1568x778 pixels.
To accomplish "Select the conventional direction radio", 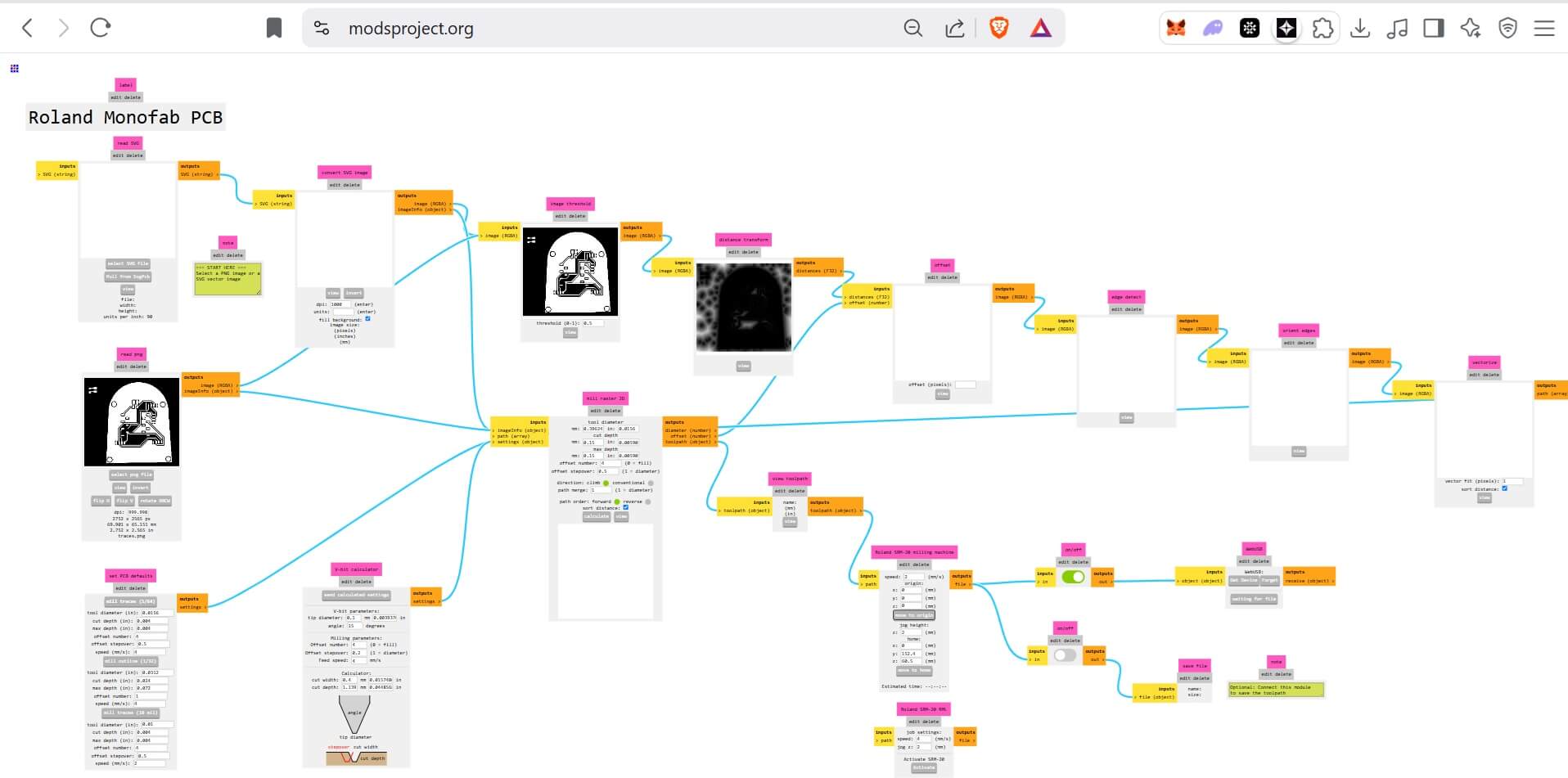I will click(651, 483).
